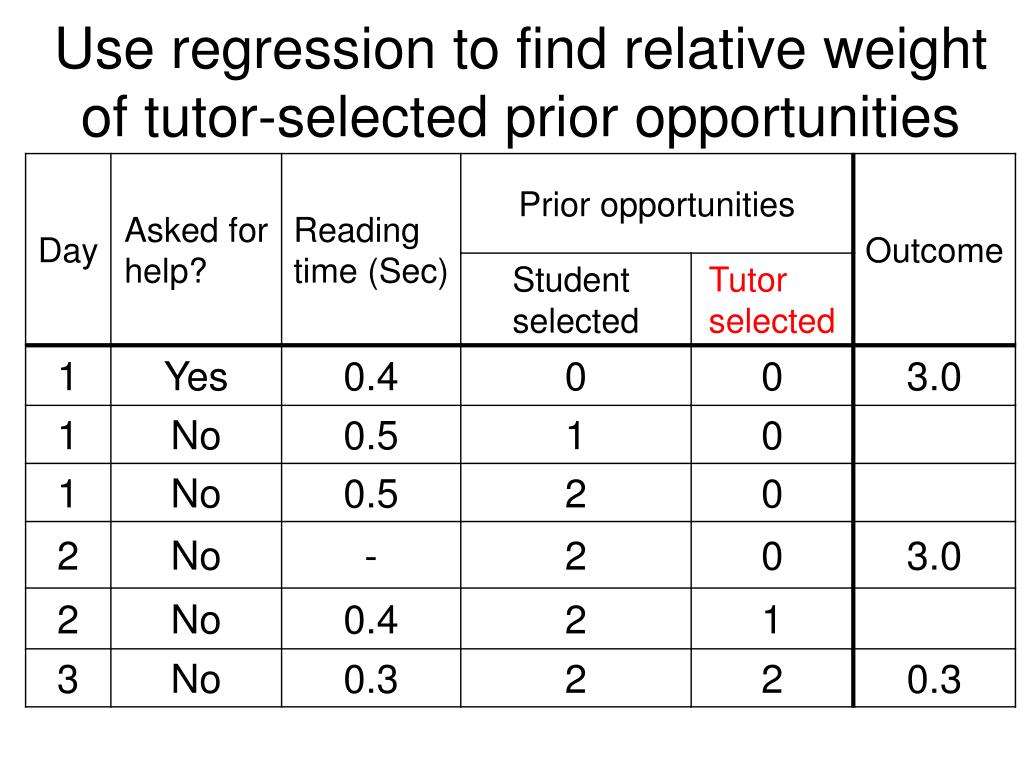Select the 0.4 reading time in first row
This screenshot has height=768, width=1024.
pyautogui.click(x=370, y=377)
